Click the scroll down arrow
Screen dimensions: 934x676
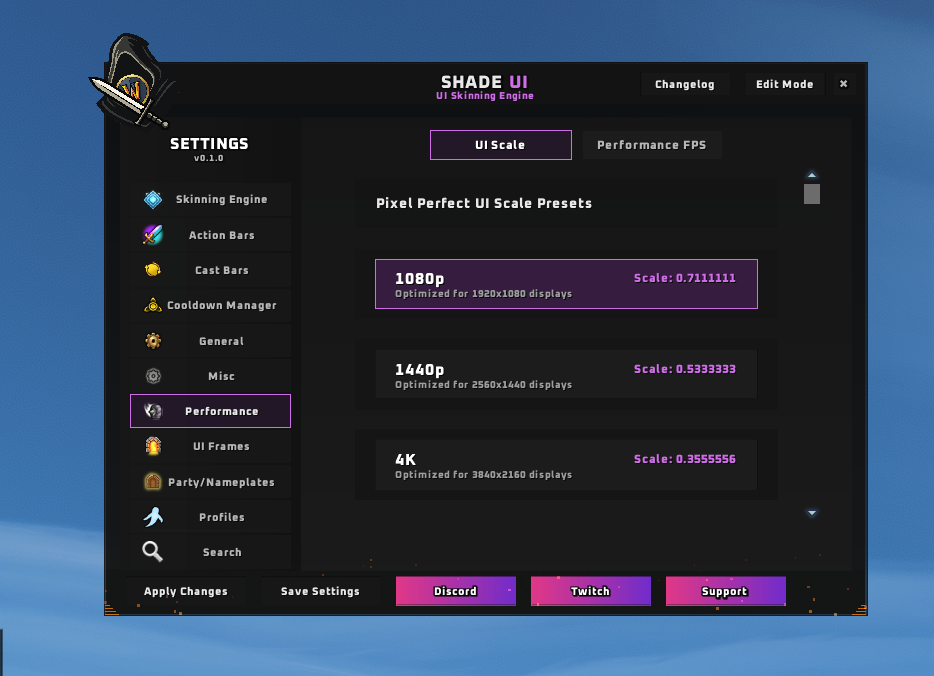pyautogui.click(x=812, y=513)
